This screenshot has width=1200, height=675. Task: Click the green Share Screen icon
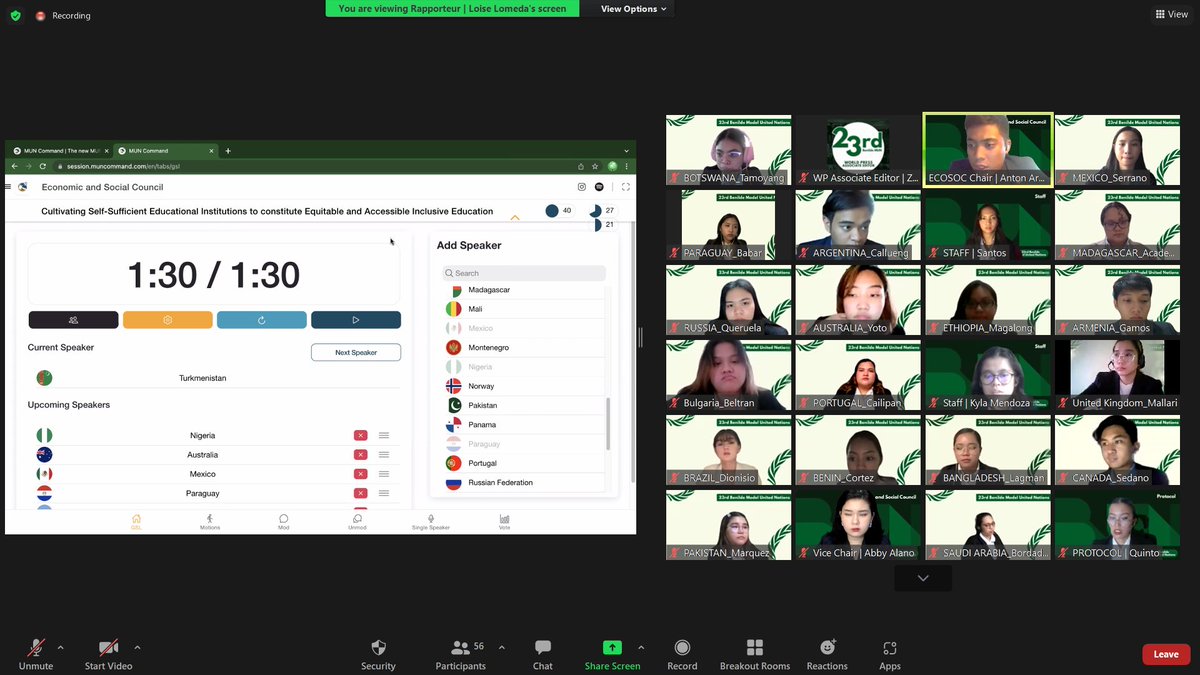pyautogui.click(x=612, y=647)
